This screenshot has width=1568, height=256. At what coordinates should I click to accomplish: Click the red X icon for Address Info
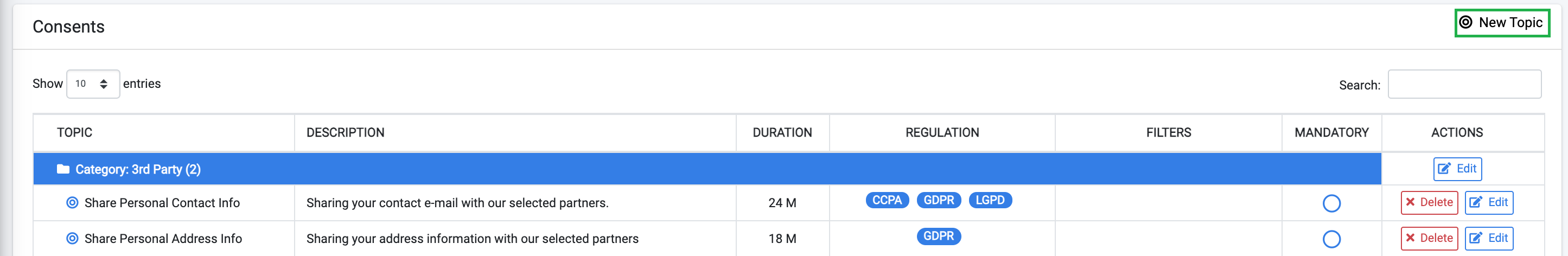[x=1410, y=238]
